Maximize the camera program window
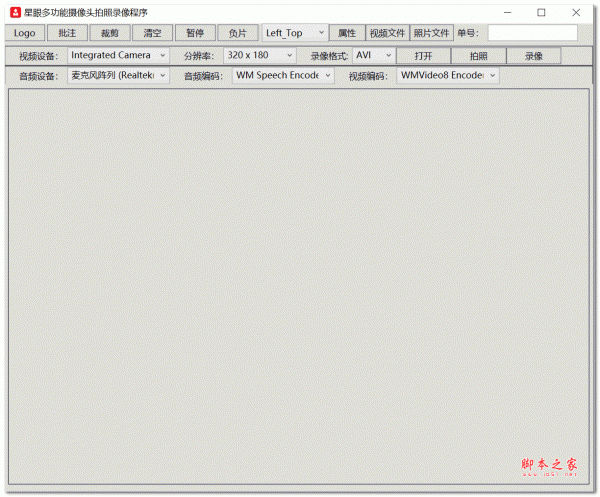 (541, 13)
